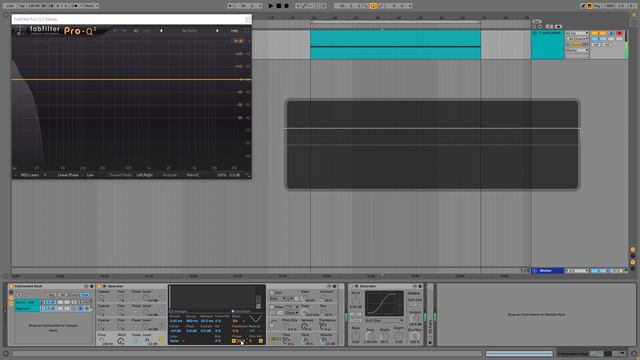The height and width of the screenshot is (360, 640).
Task: Select the Operator chain in rack
Action: tap(27, 309)
